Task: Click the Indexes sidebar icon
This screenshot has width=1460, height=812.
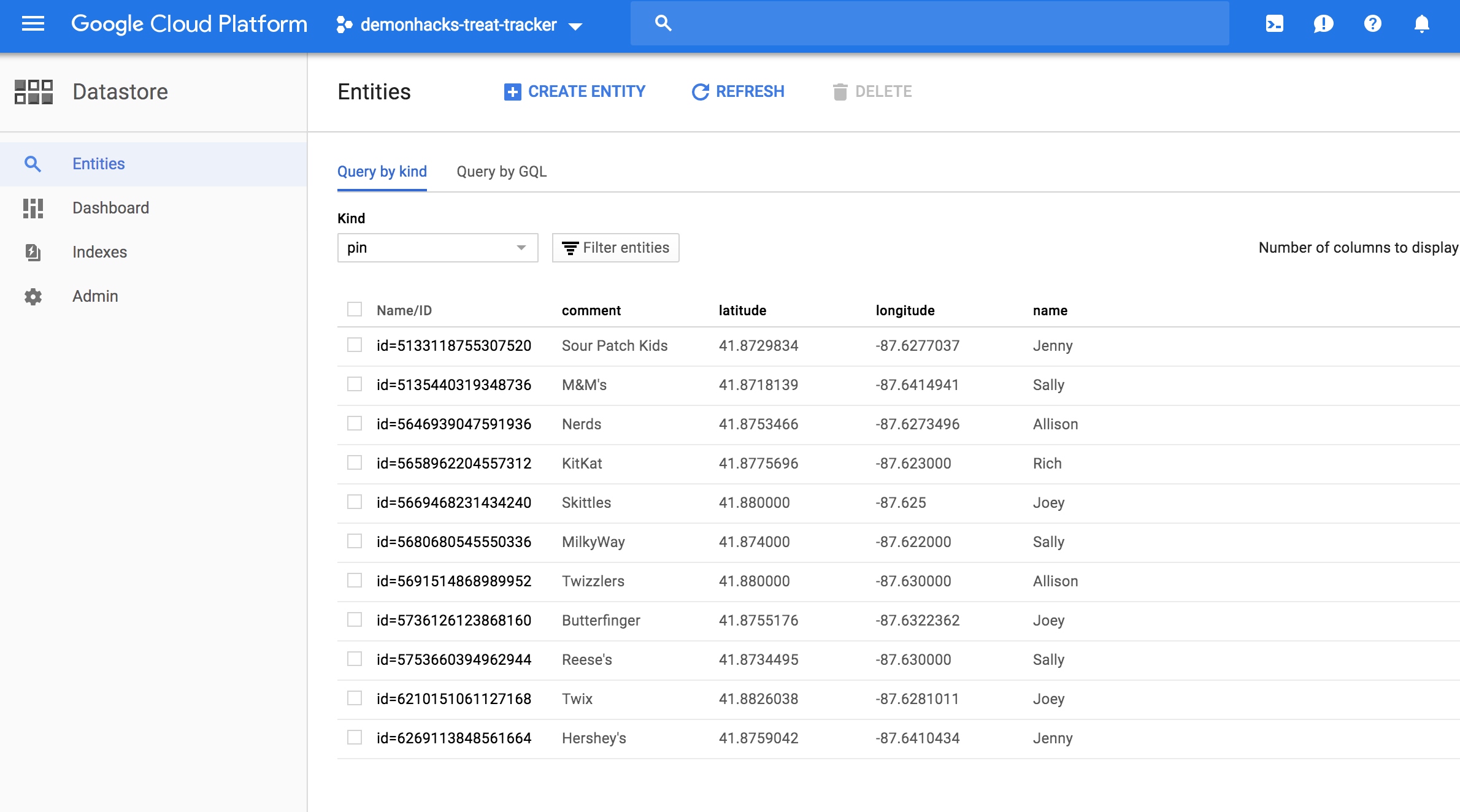Action: pyautogui.click(x=33, y=252)
